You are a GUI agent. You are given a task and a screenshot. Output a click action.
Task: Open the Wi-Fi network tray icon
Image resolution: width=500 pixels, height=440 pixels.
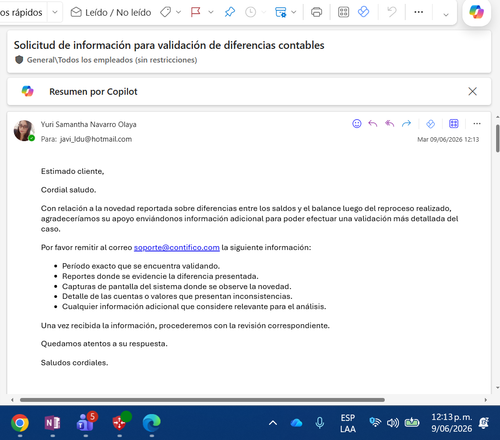(x=375, y=423)
